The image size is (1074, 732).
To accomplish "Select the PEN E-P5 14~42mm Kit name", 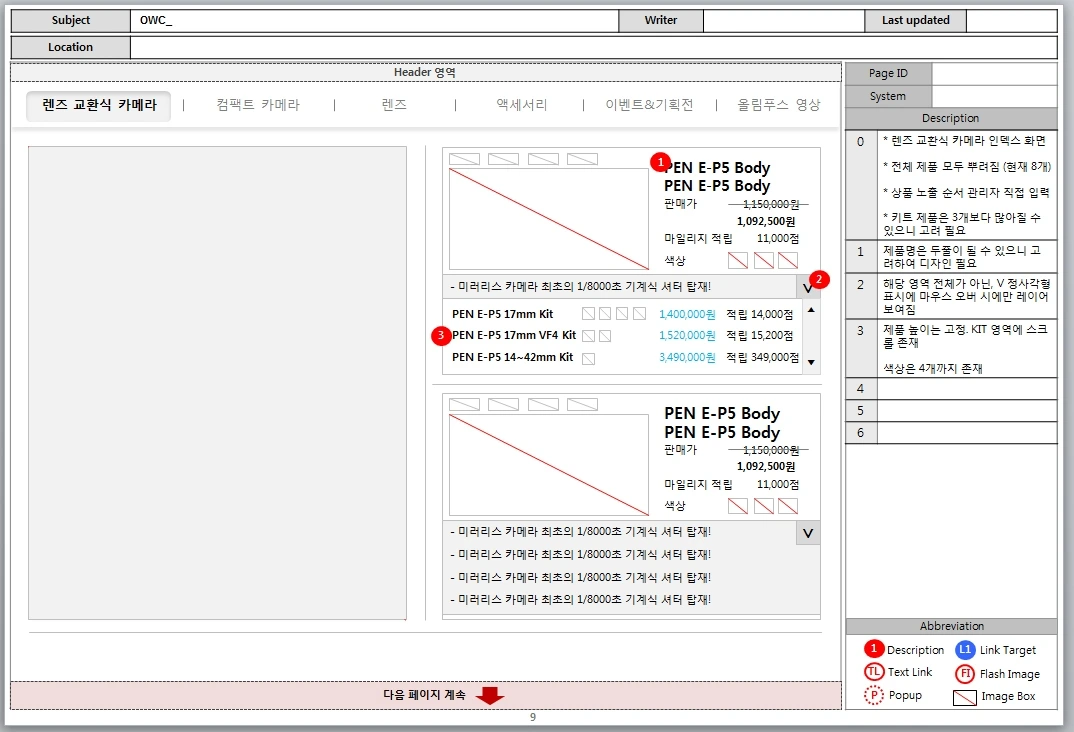I will click(512, 357).
